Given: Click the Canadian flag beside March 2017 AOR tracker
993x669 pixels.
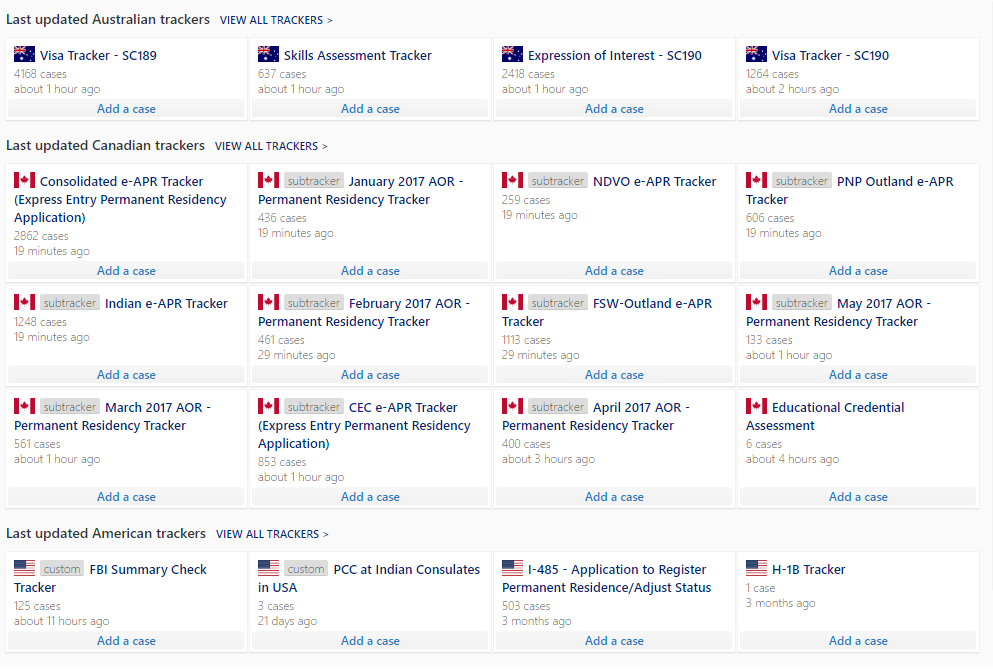Looking at the screenshot, I should coord(24,406).
